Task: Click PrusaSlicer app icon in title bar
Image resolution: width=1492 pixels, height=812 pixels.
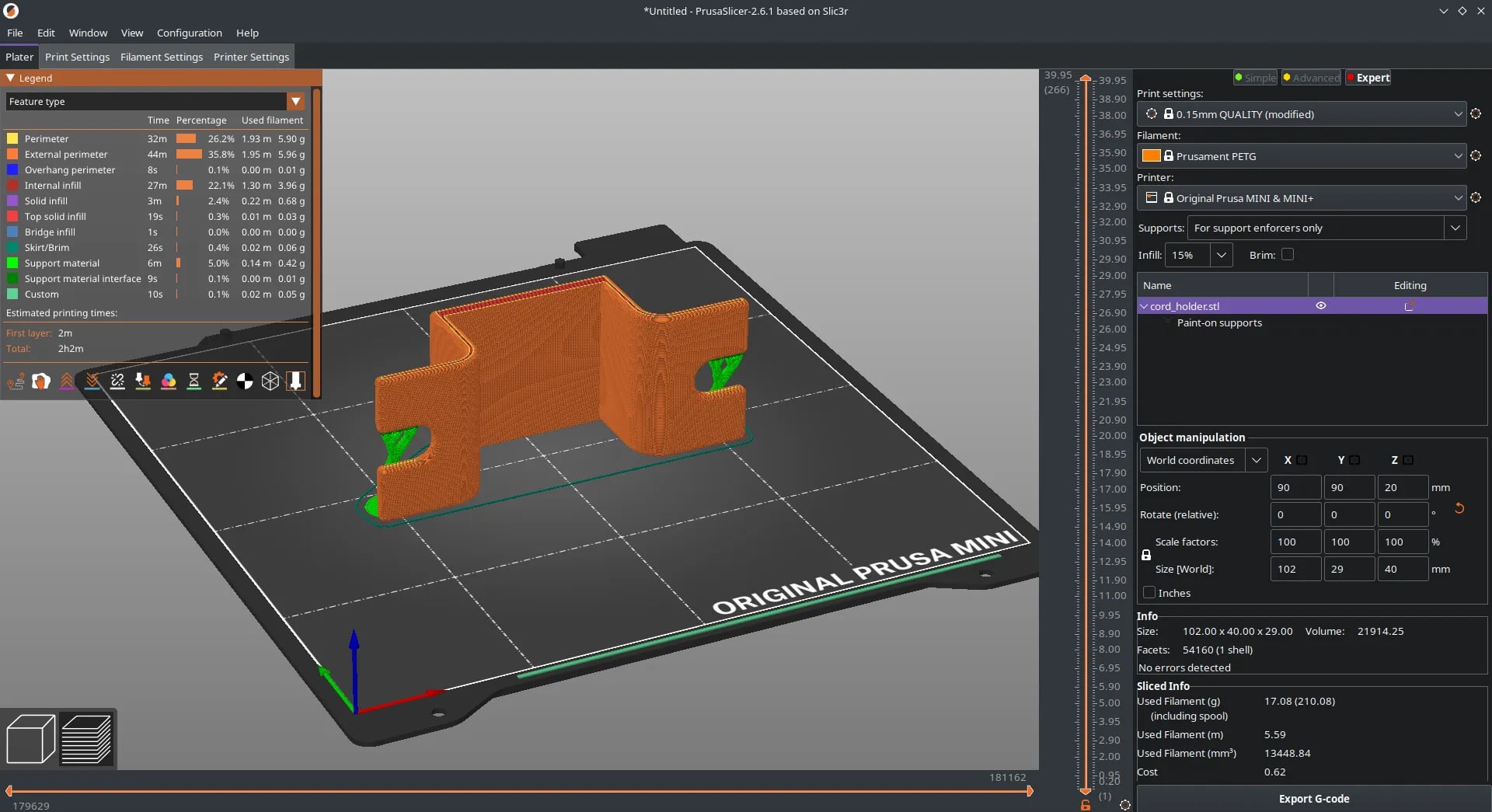Action: (11, 11)
